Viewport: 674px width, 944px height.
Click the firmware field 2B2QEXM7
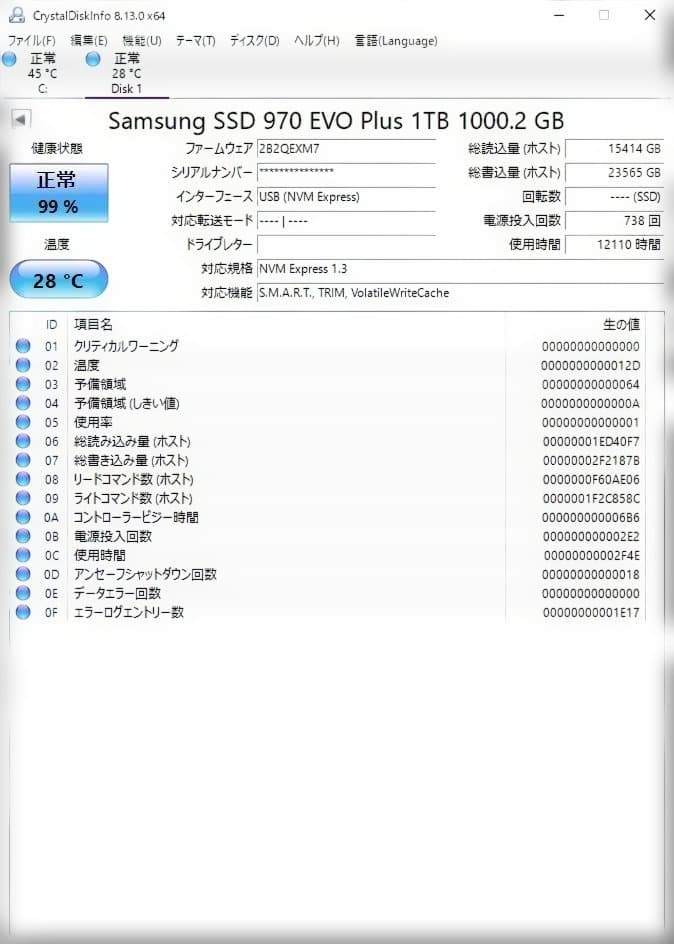click(346, 148)
